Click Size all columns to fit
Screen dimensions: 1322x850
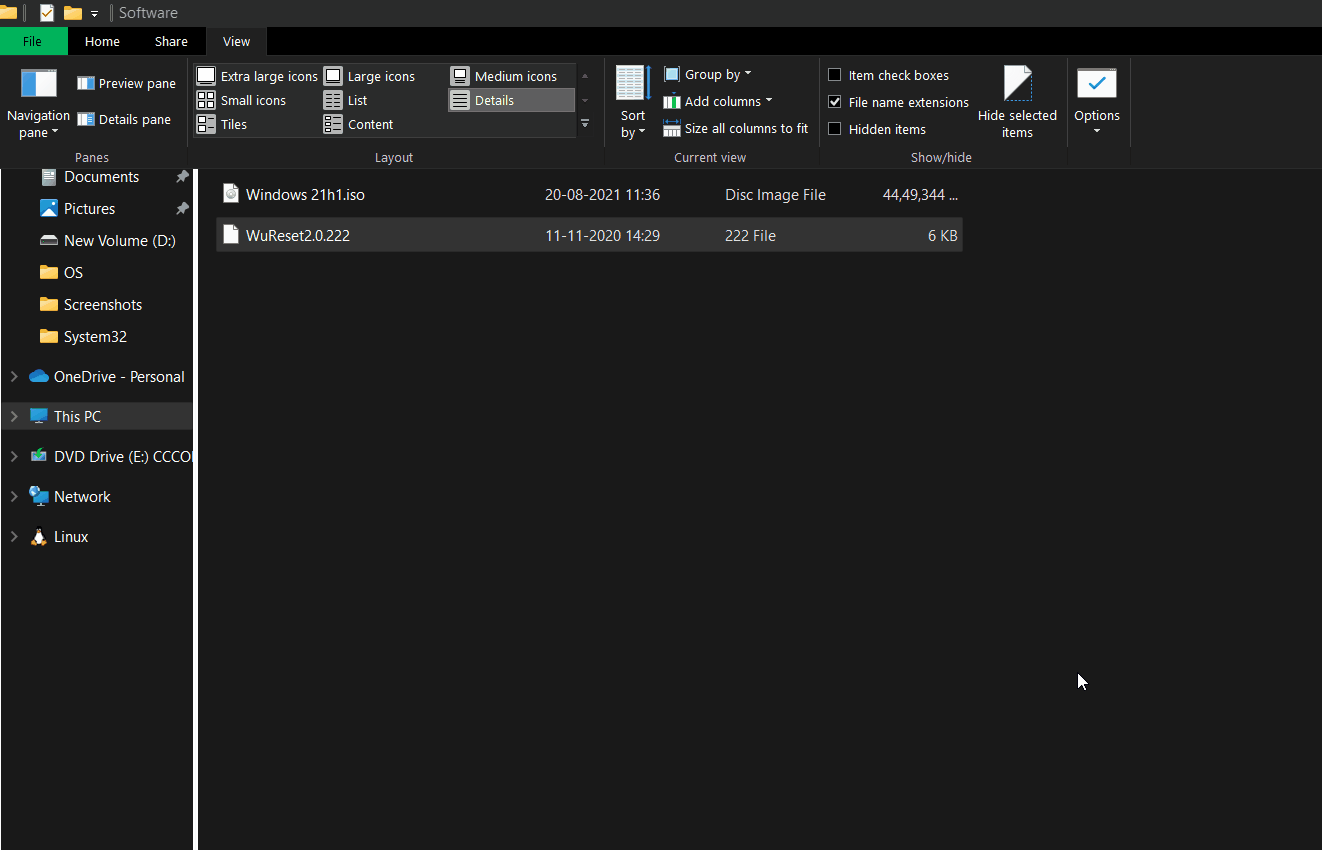coord(735,128)
